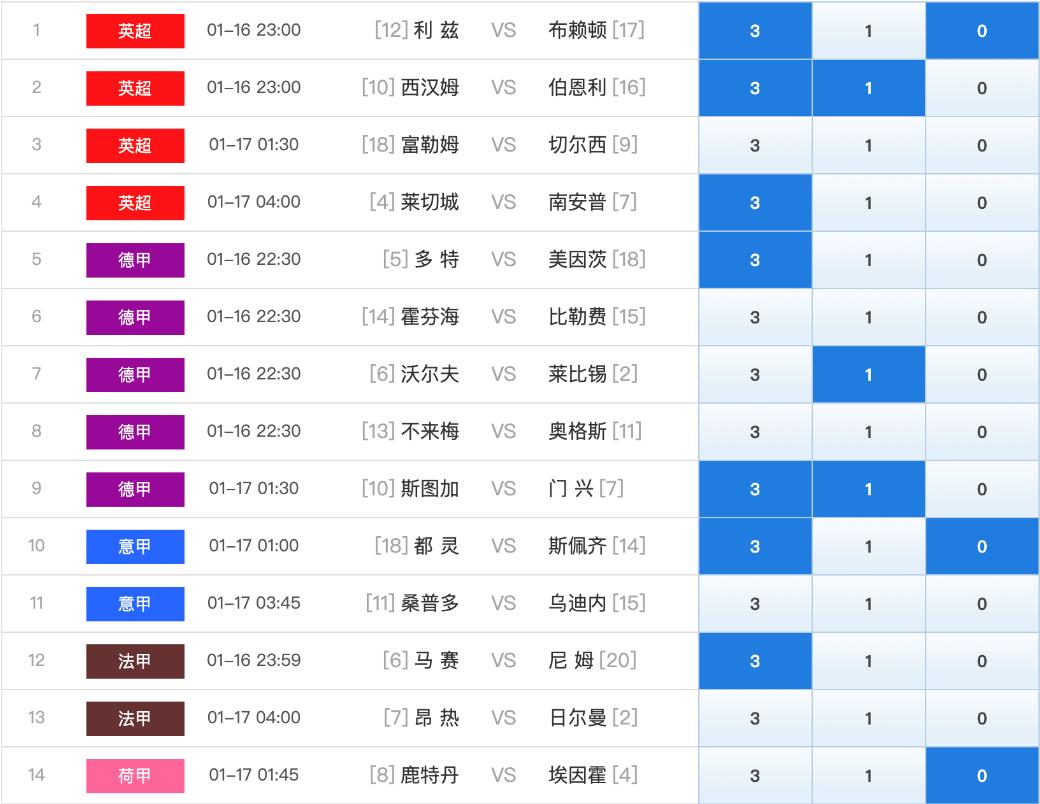Select draw (1) for 都灵 vs 斯佩齐
This screenshot has width=1040, height=804.
[868, 546]
